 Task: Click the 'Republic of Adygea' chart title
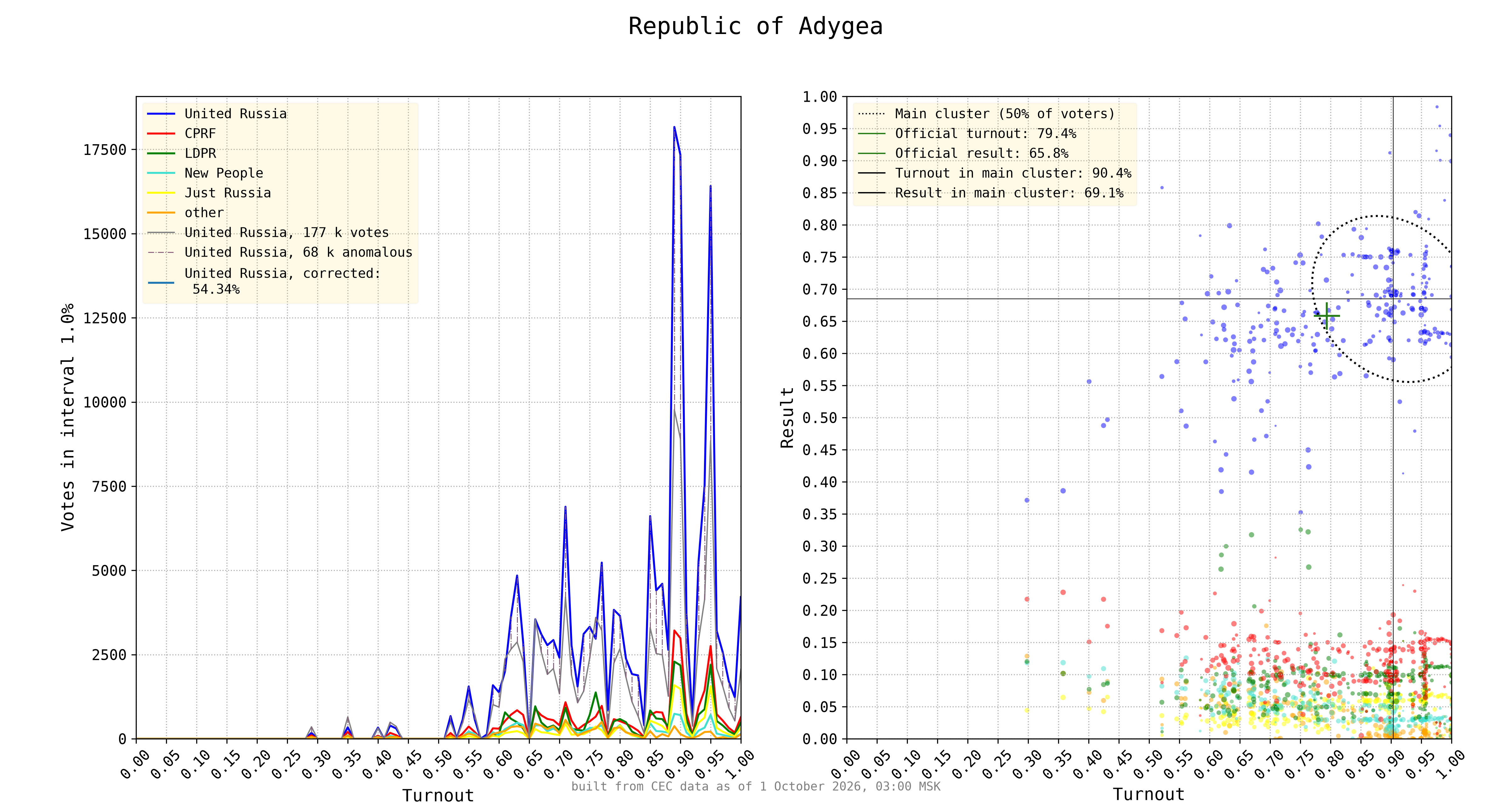click(755, 26)
